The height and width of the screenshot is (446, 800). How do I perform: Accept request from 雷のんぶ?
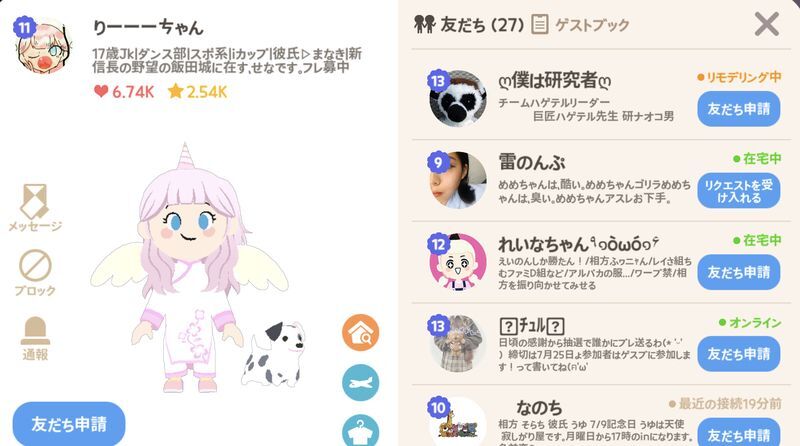pos(739,191)
